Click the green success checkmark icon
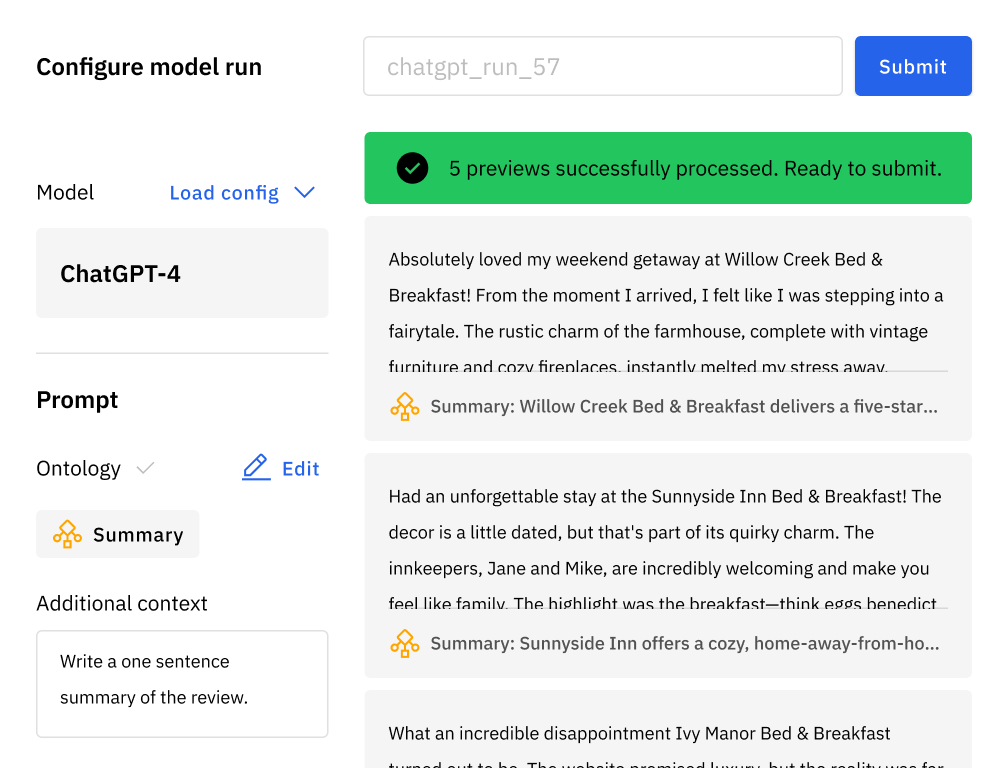 click(412, 168)
